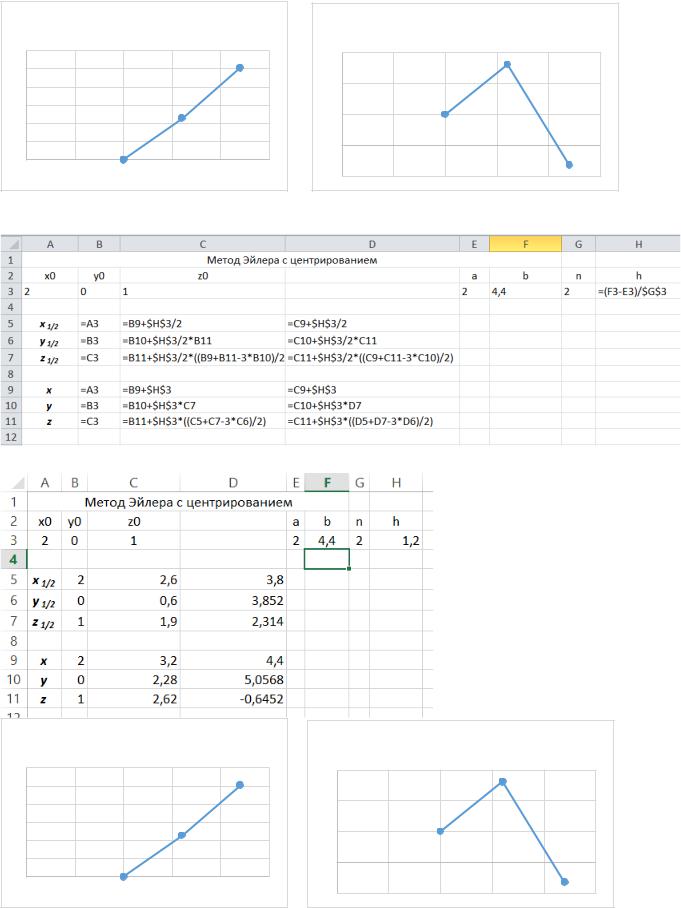This screenshot has height=908, width=681.
Task: Click highest point of rising chart above formula sheet
Action: [x=240, y=68]
